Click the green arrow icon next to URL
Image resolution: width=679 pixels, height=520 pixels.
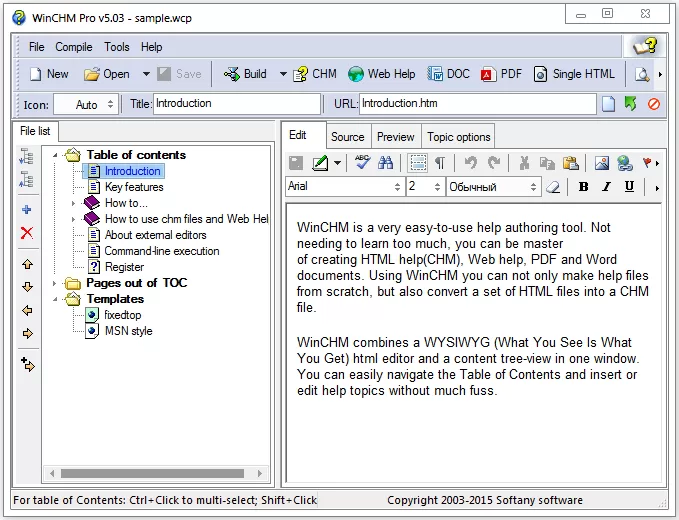tap(630, 104)
